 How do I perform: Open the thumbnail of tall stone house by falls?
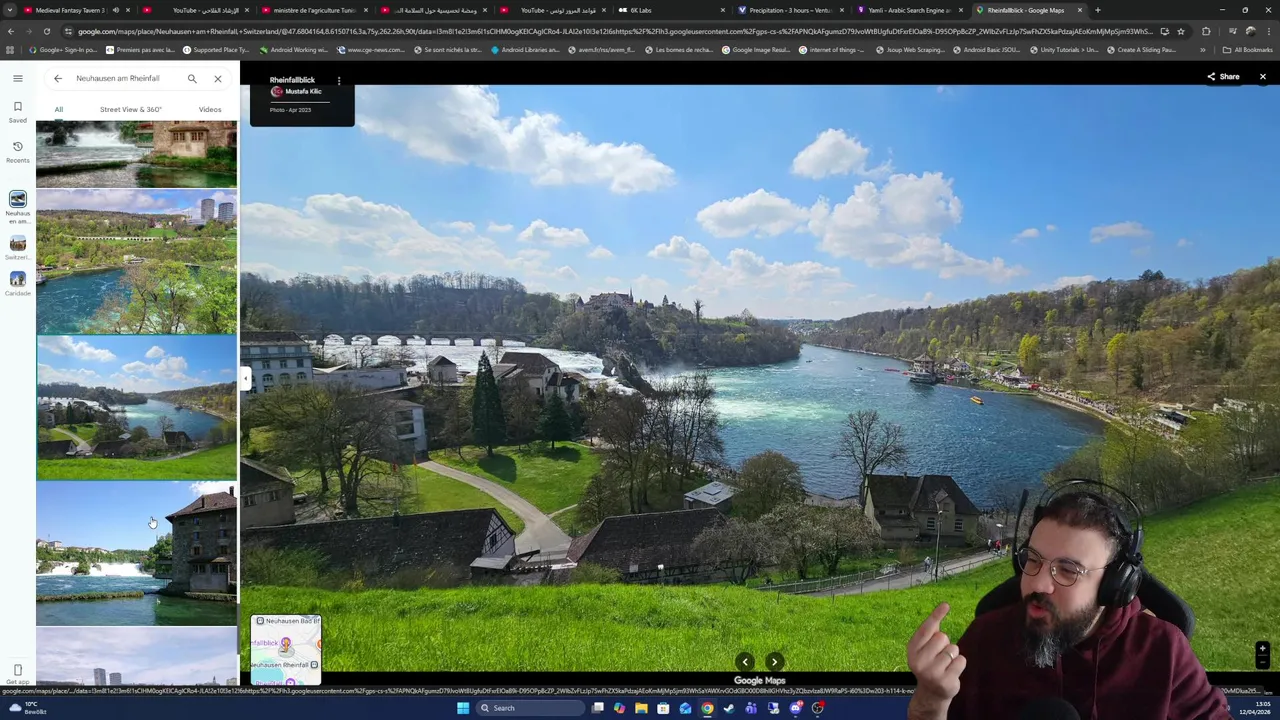[x=137, y=554]
